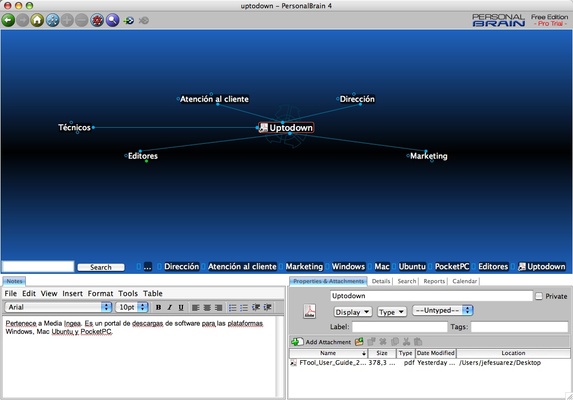Open the Type dropdown button

pyautogui.click(x=392, y=312)
